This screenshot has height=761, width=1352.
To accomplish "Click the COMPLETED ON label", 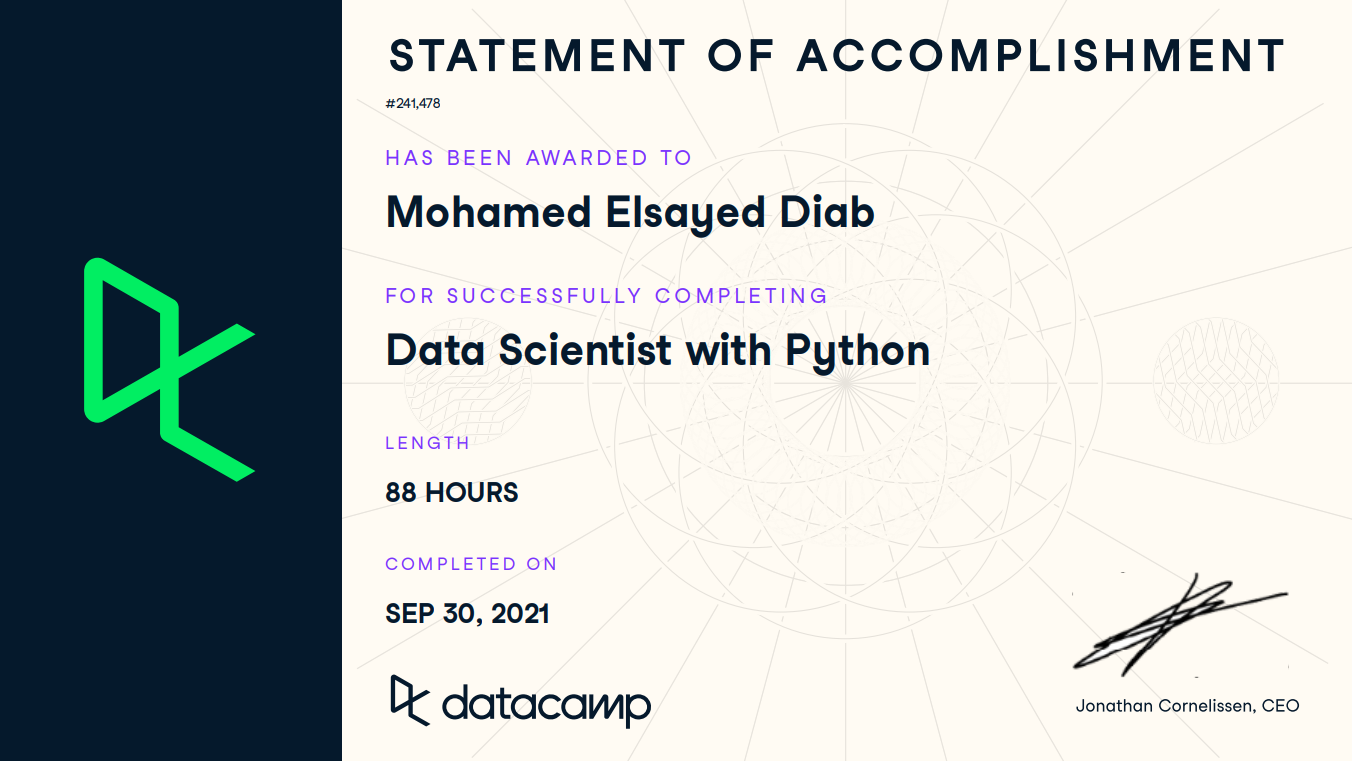I will 471,564.
